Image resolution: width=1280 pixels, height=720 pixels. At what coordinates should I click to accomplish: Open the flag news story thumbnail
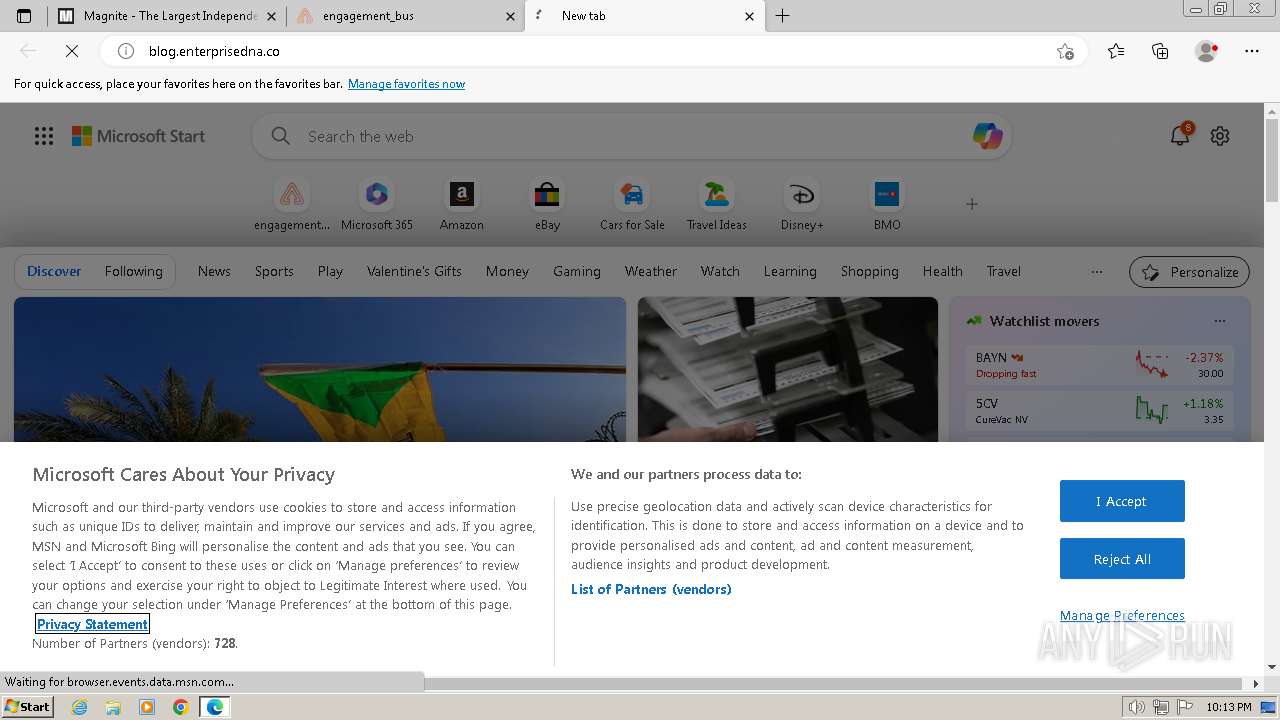point(320,369)
